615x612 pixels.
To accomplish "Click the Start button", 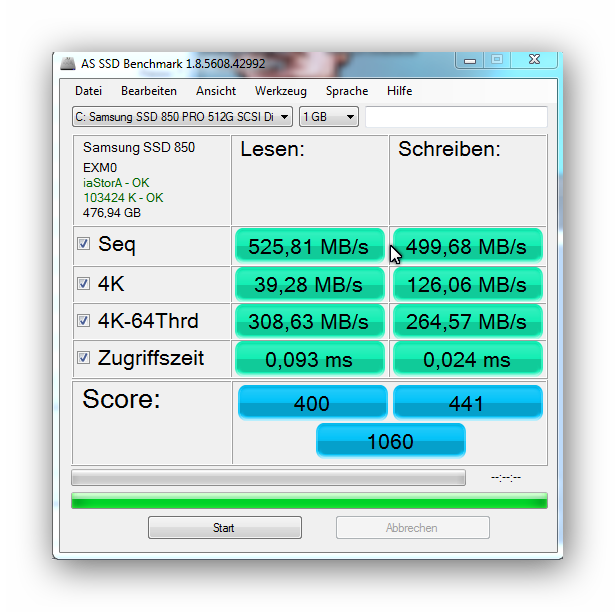I will pos(225,528).
